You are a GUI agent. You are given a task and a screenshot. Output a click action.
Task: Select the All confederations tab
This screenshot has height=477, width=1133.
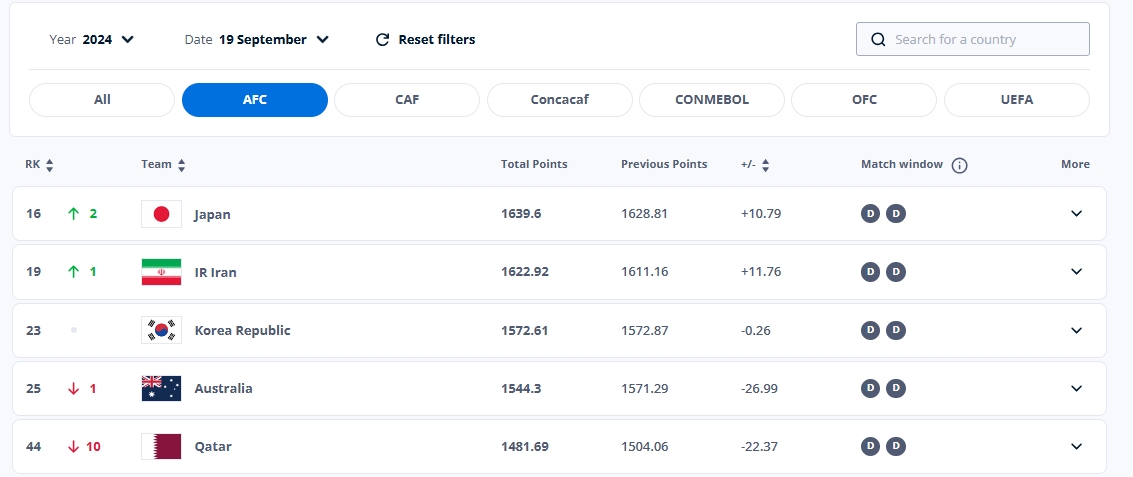pos(102,100)
